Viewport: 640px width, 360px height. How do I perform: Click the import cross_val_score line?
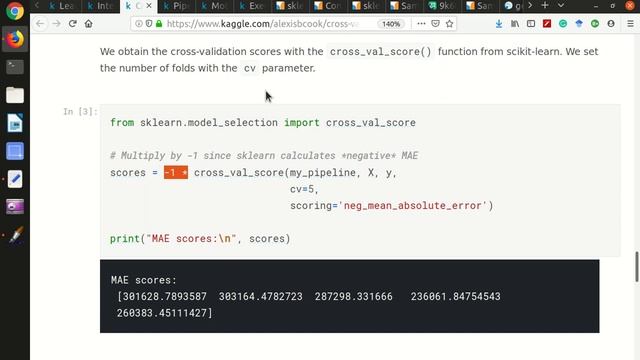pyautogui.click(x=263, y=122)
